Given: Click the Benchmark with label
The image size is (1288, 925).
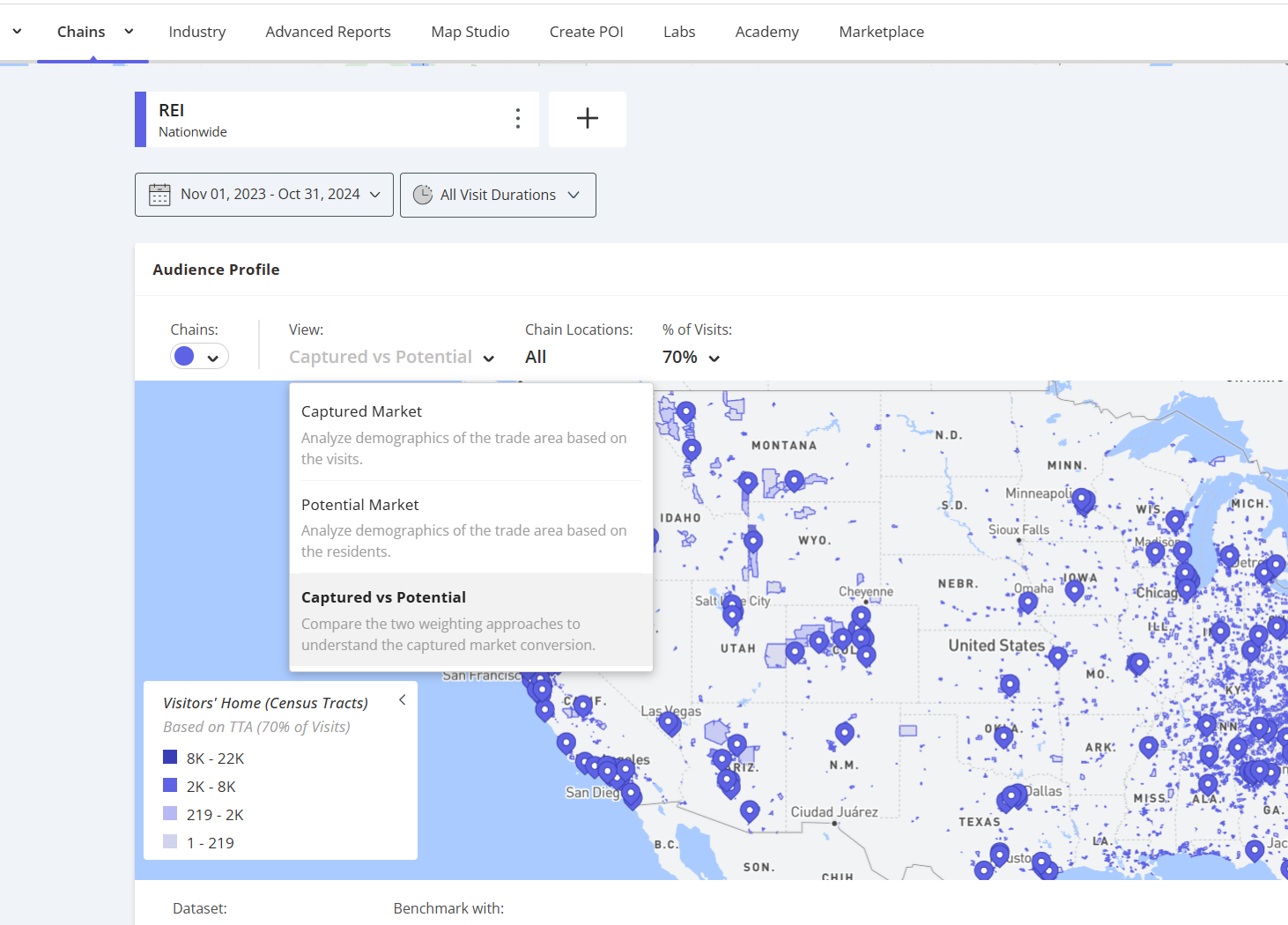Looking at the screenshot, I should 448,908.
